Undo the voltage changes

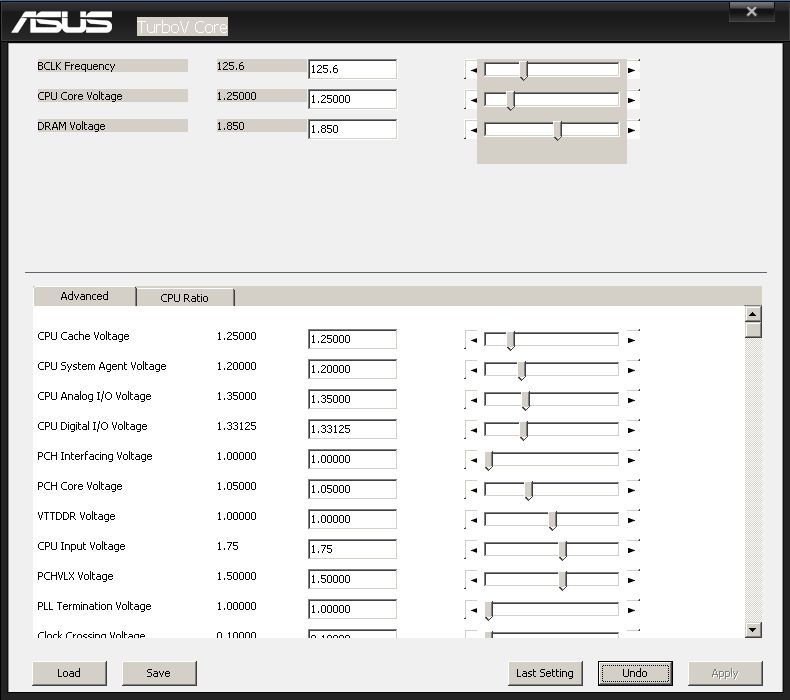point(635,673)
